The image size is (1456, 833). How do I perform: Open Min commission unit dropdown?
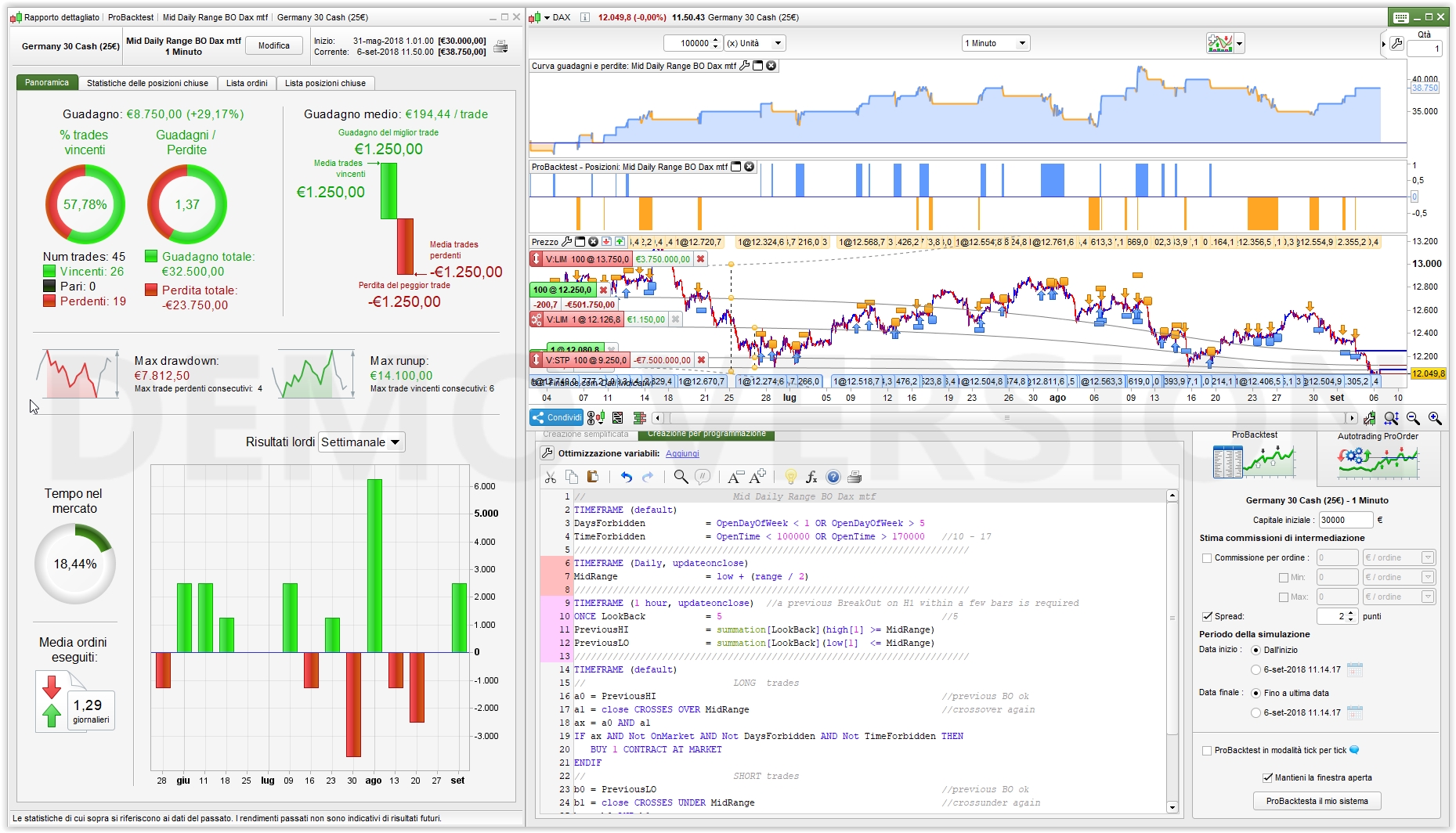(1399, 578)
